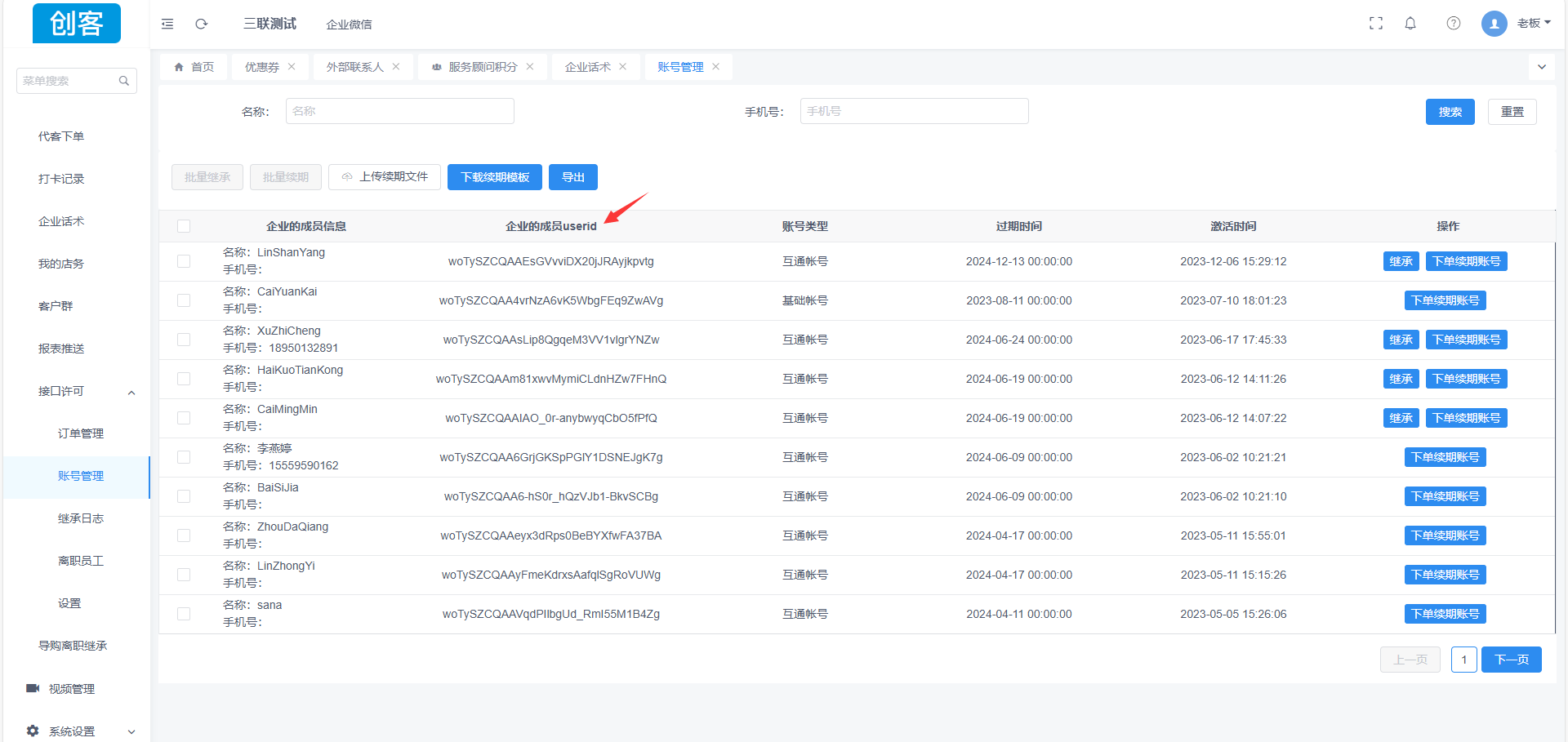Open 离职员工 in the sidebar

(x=81, y=561)
